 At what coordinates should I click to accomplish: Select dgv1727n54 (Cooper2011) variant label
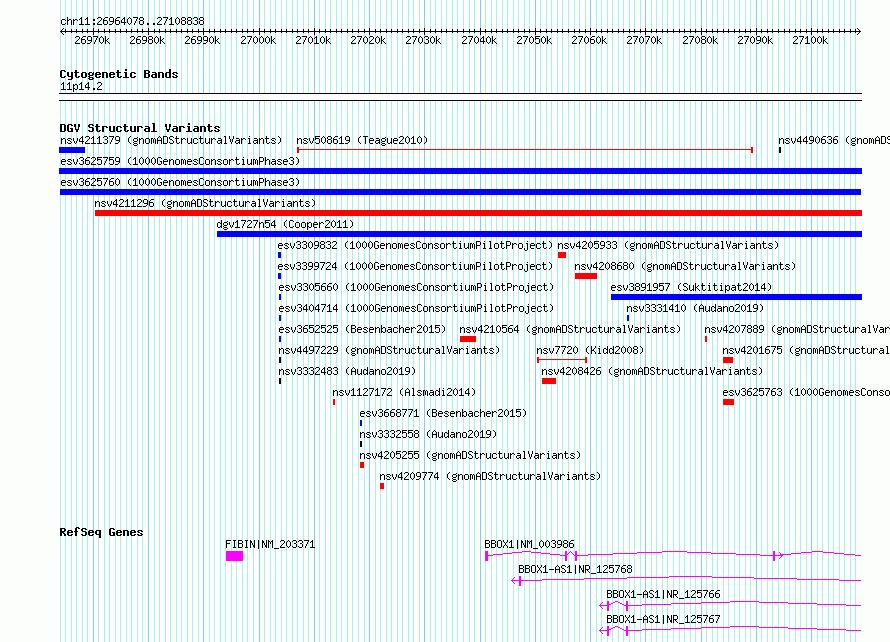tap(285, 224)
